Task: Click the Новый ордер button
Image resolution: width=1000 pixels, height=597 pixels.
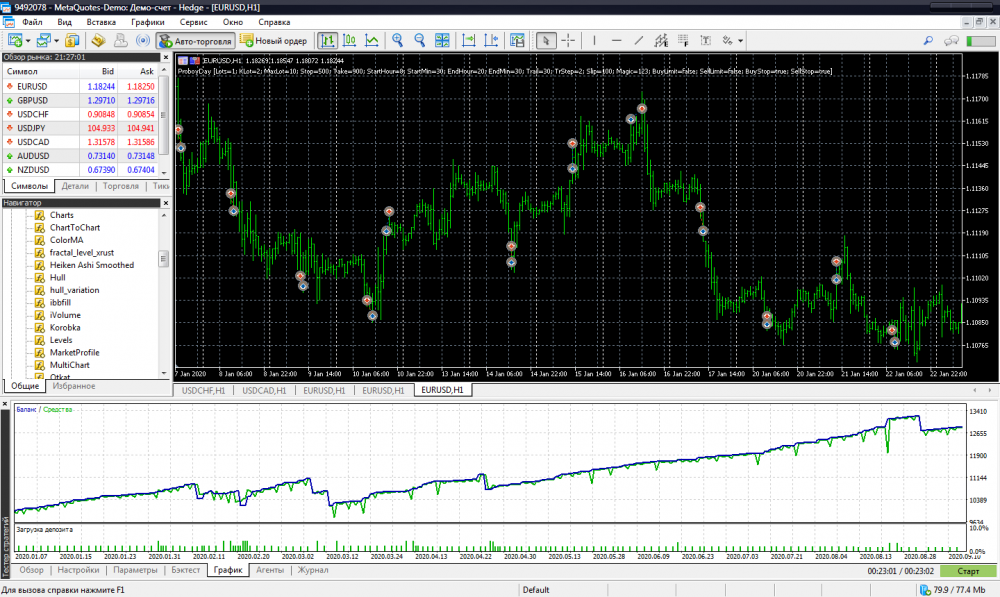Action: point(274,41)
